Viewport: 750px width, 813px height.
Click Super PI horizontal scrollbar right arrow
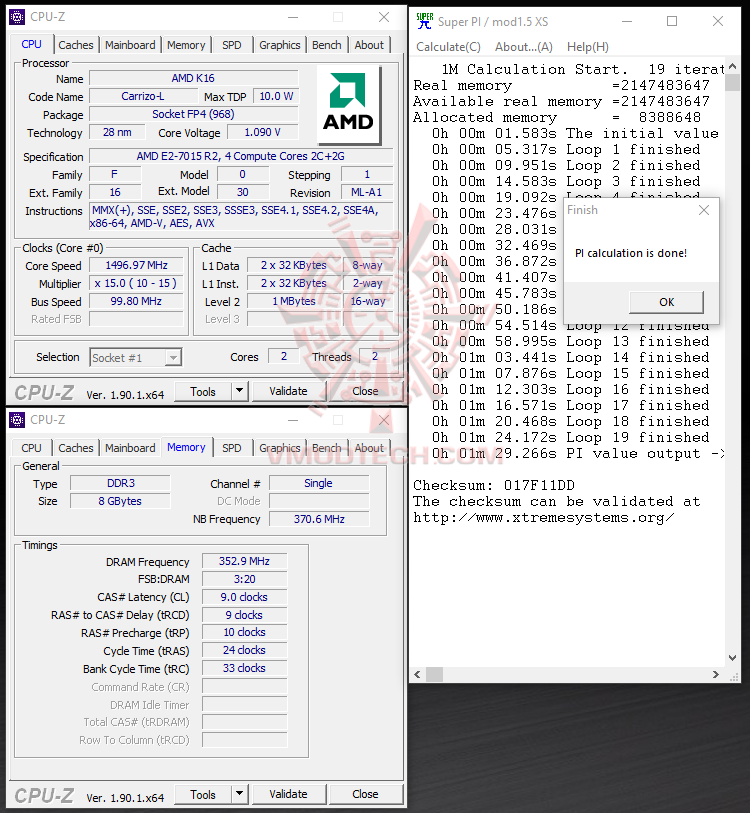(716, 675)
